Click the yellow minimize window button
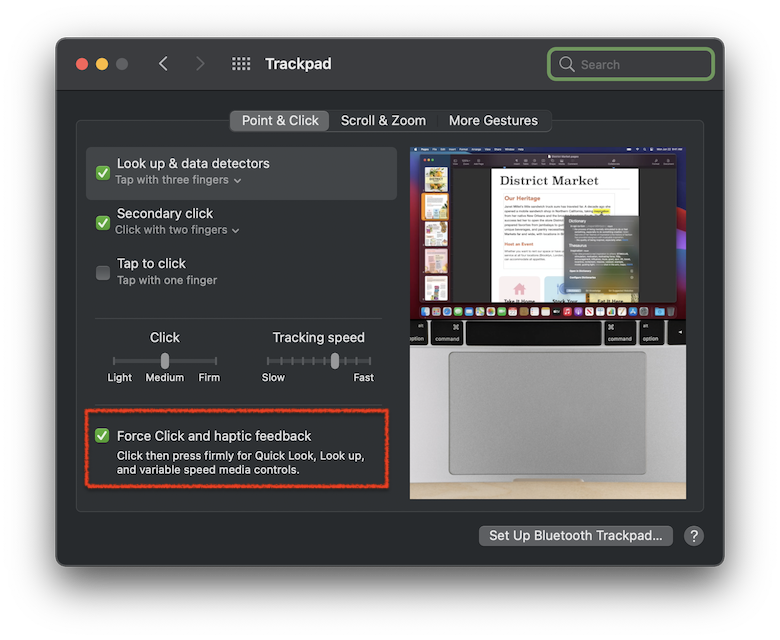 tap(102, 64)
